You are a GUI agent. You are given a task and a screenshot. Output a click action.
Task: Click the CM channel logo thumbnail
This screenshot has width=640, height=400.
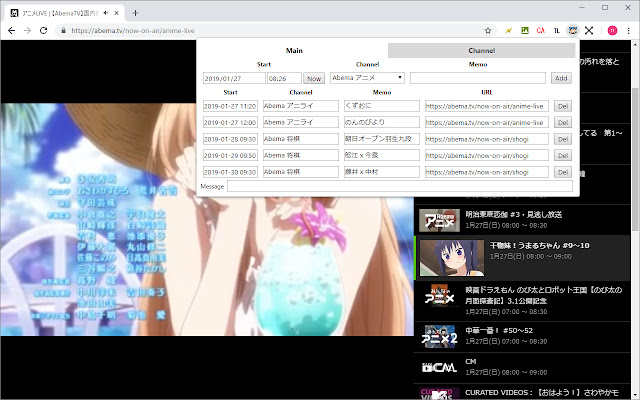click(439, 368)
